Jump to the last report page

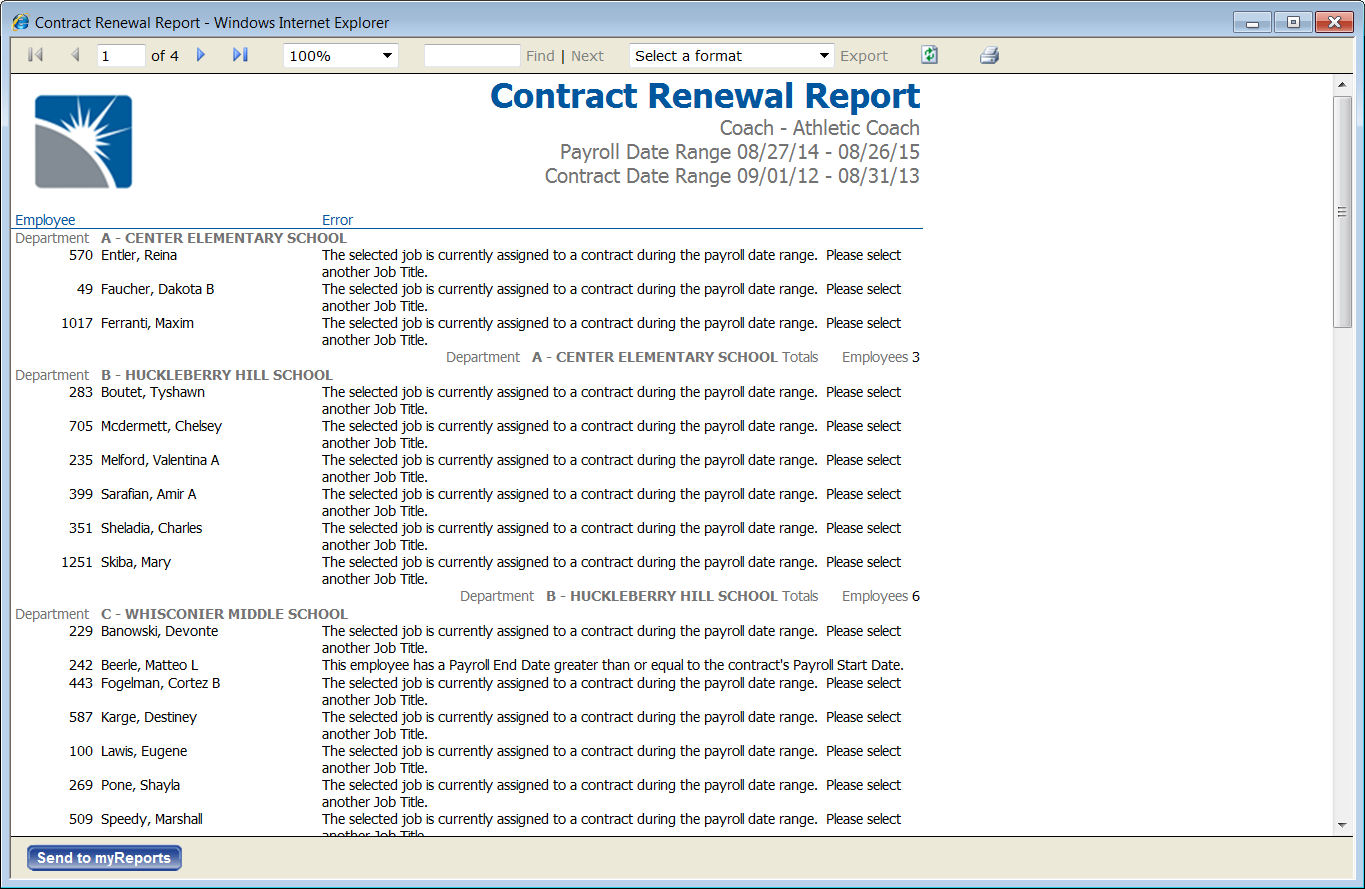pyautogui.click(x=240, y=55)
